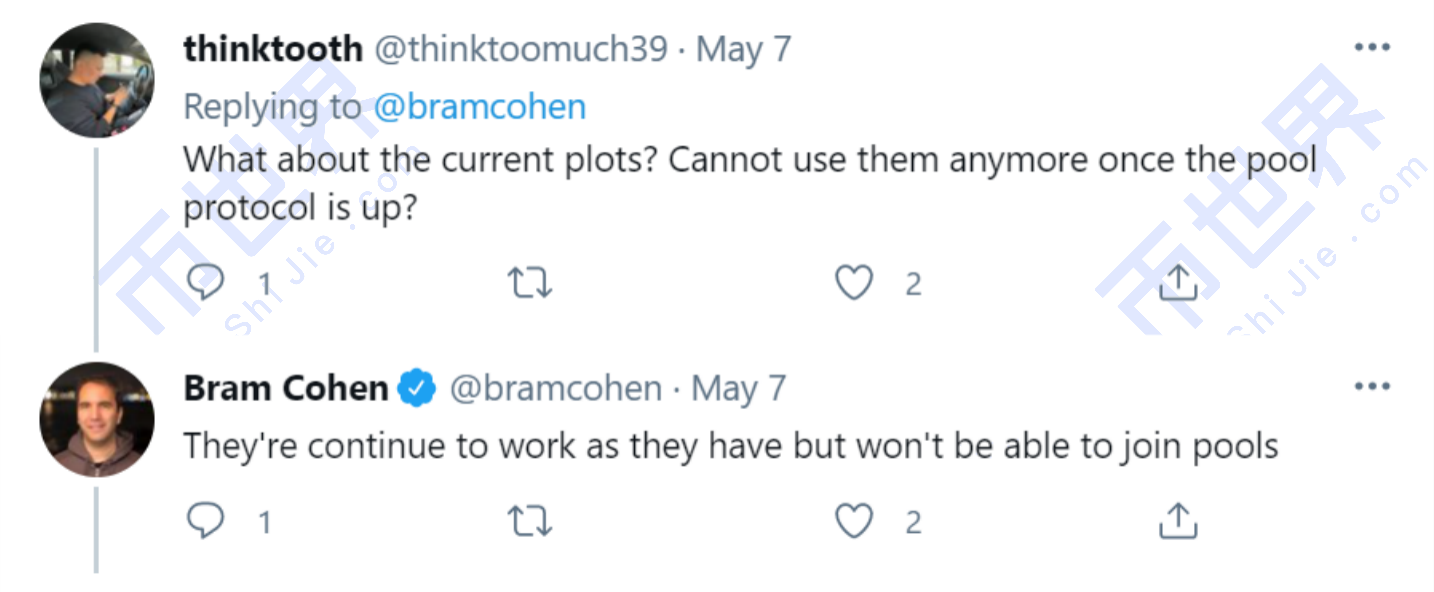The image size is (1434, 592).
Task: Click the Bram Cohen display name
Action: (286, 388)
